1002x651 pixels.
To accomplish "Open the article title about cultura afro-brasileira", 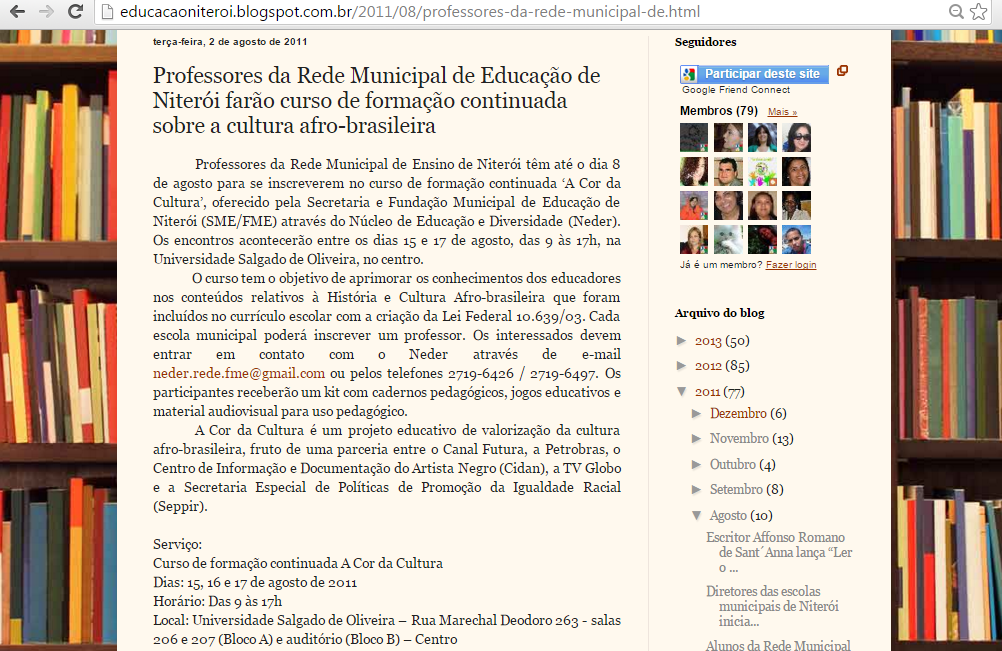I will click(376, 100).
